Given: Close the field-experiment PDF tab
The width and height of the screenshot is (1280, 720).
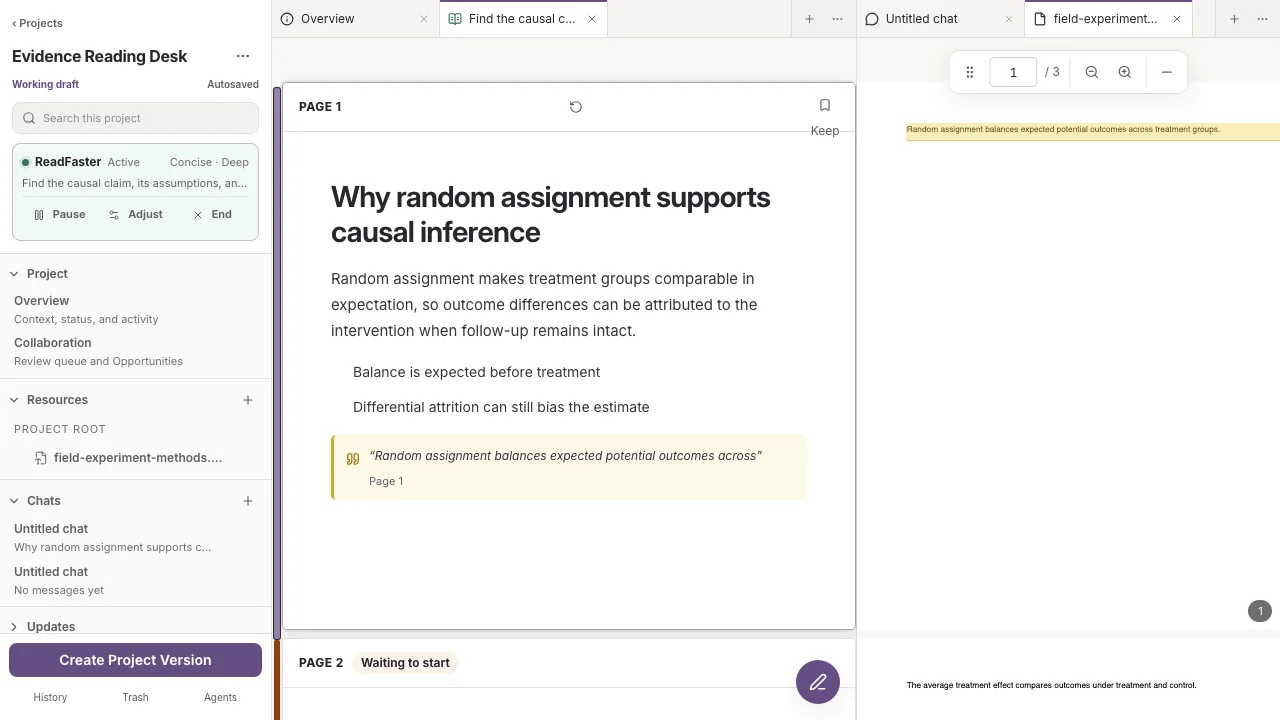Looking at the screenshot, I should (x=1177, y=19).
